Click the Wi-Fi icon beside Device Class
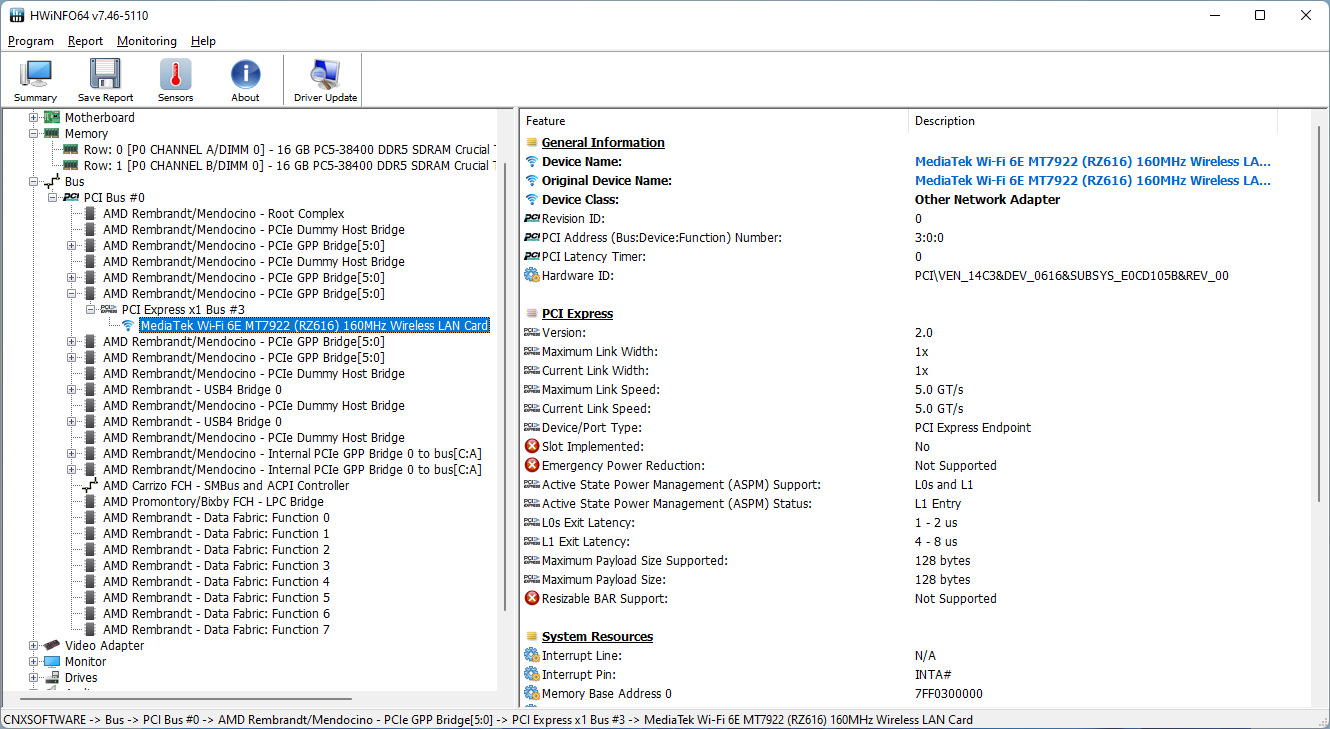The image size is (1330, 729). point(531,200)
